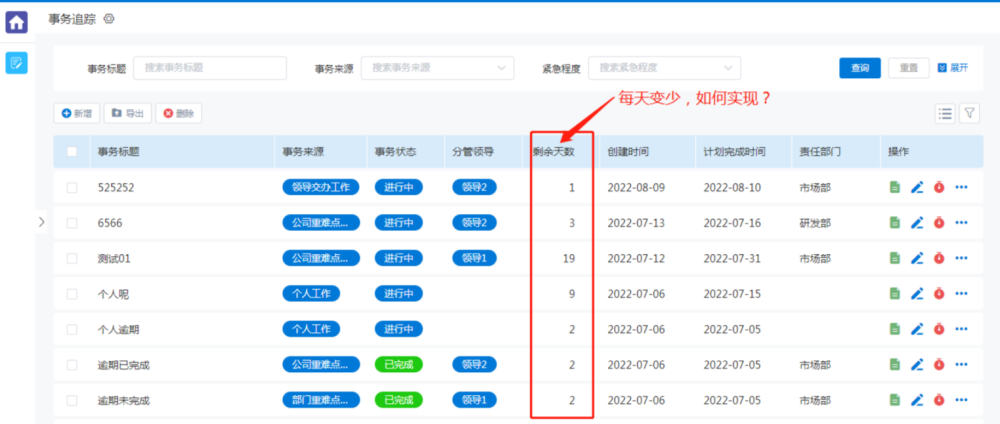Click the 新增 add button
The width and height of the screenshot is (1000, 424).
tap(77, 114)
